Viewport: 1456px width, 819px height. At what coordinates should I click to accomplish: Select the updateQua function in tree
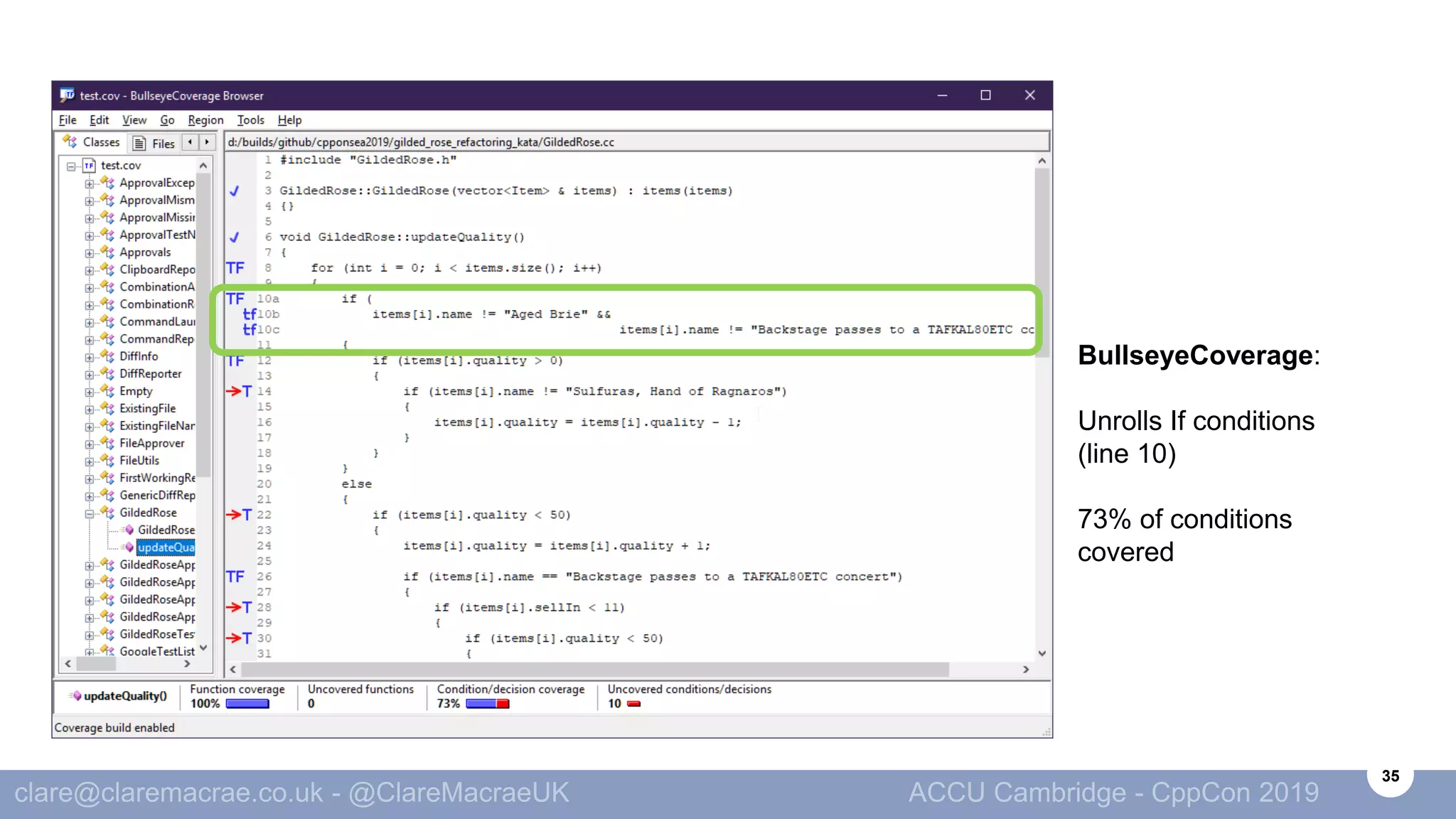click(x=166, y=547)
